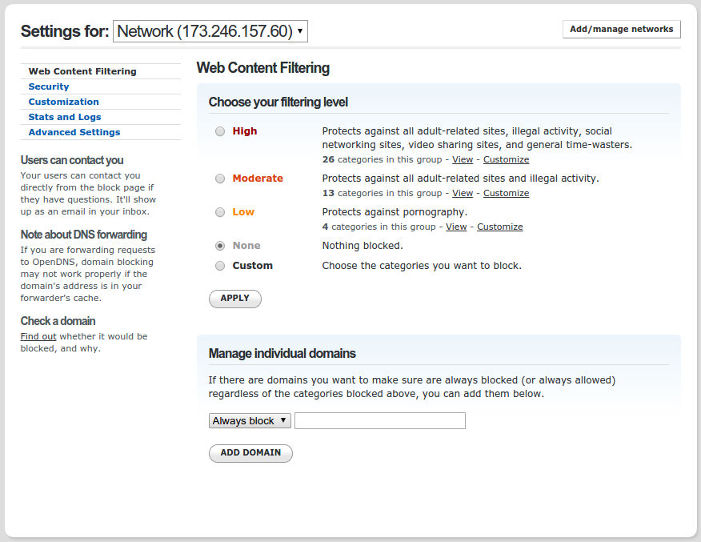Click the 'Nothing blocked.' description
Viewport: 701px width, 542px height.
pos(363,246)
